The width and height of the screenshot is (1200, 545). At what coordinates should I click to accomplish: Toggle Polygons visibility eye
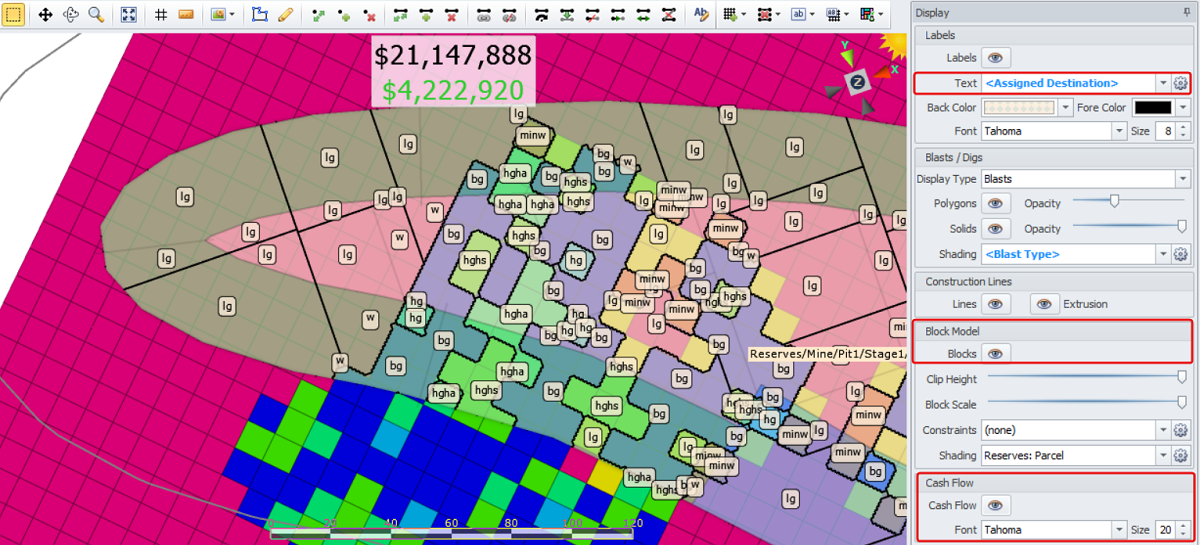tap(996, 203)
